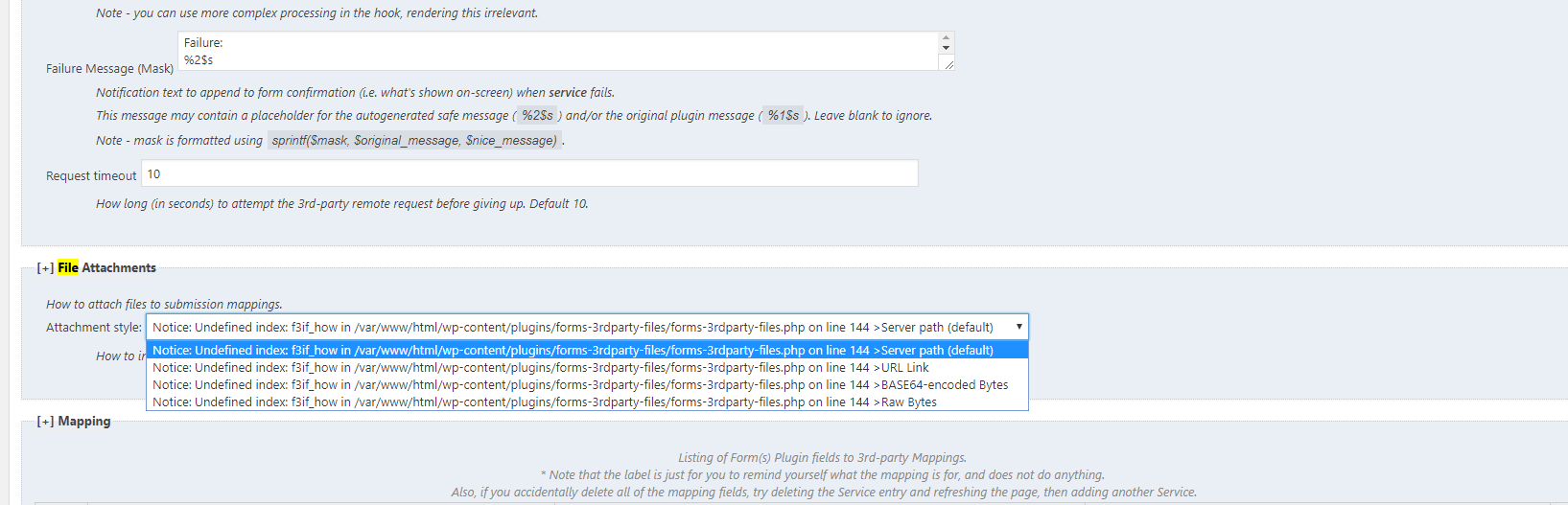Image resolution: width=1568 pixels, height=505 pixels.
Task: Click inside the Failure Message (Mask) textarea
Action: tap(558, 51)
